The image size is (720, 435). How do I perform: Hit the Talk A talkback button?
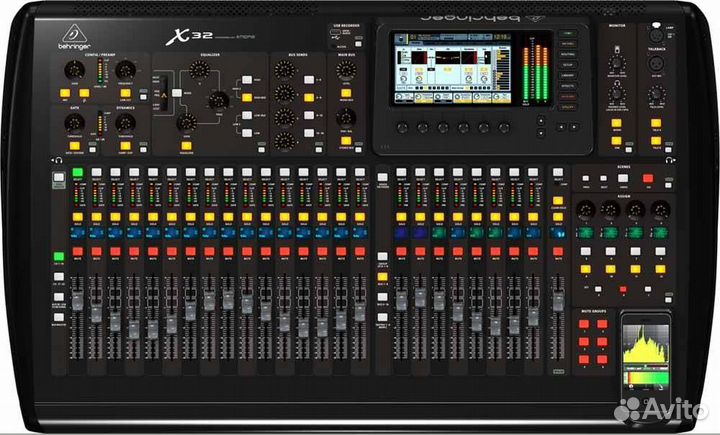(x=656, y=123)
